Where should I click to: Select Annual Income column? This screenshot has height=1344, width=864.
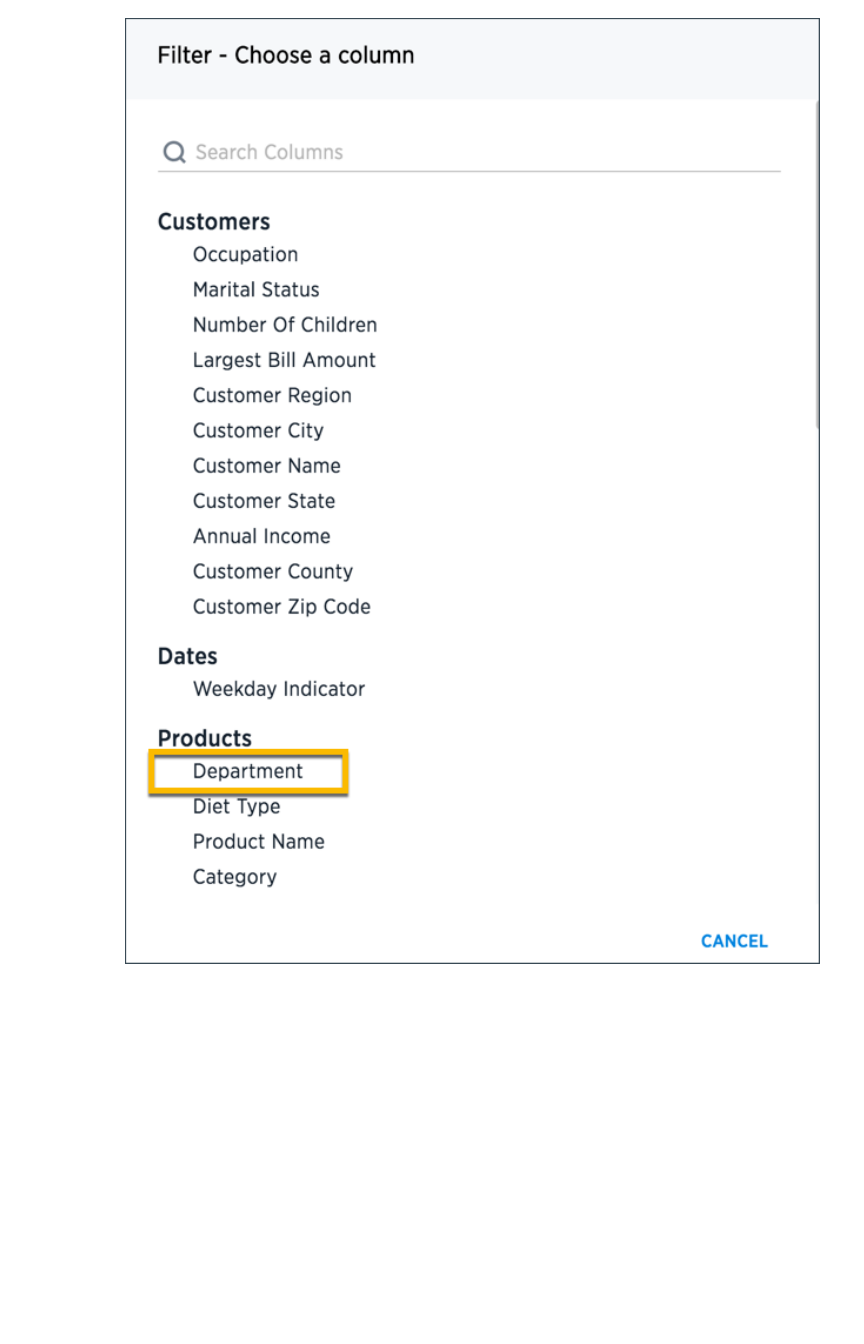pos(261,536)
